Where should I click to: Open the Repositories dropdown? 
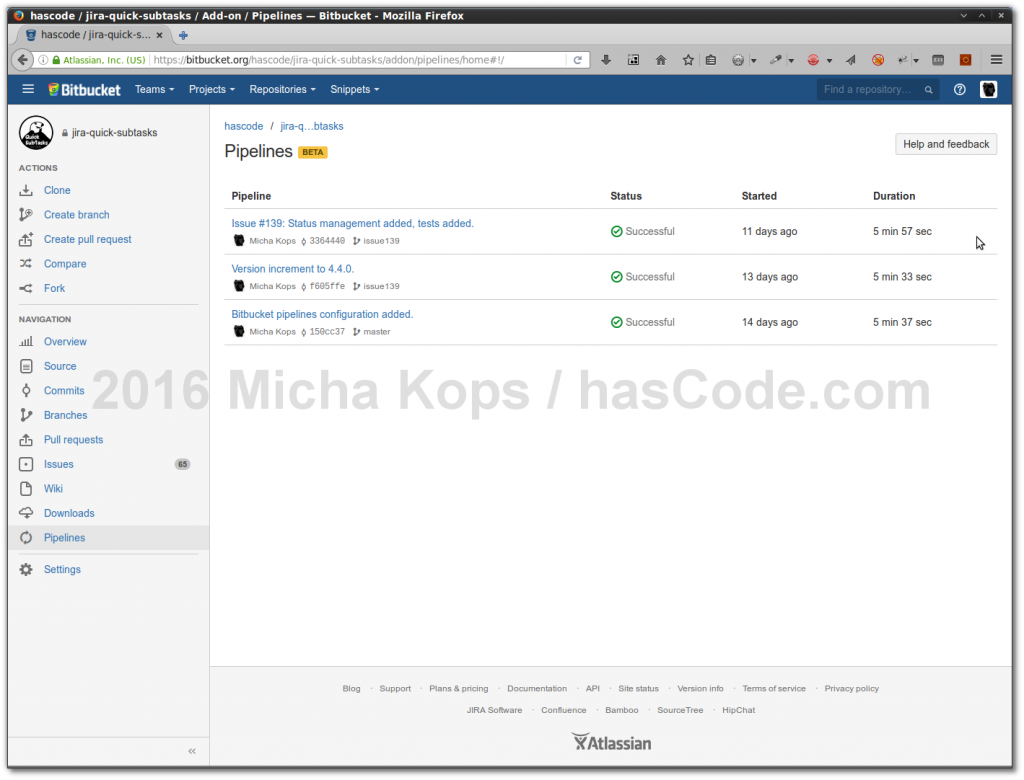click(282, 89)
